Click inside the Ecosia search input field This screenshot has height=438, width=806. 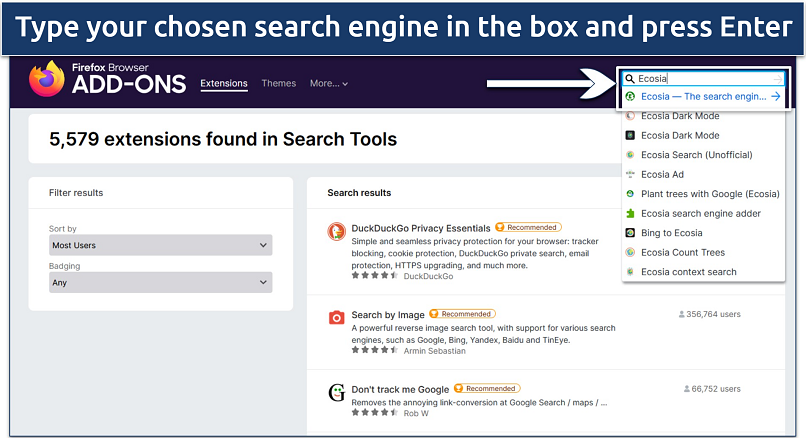pyautogui.click(x=700, y=78)
